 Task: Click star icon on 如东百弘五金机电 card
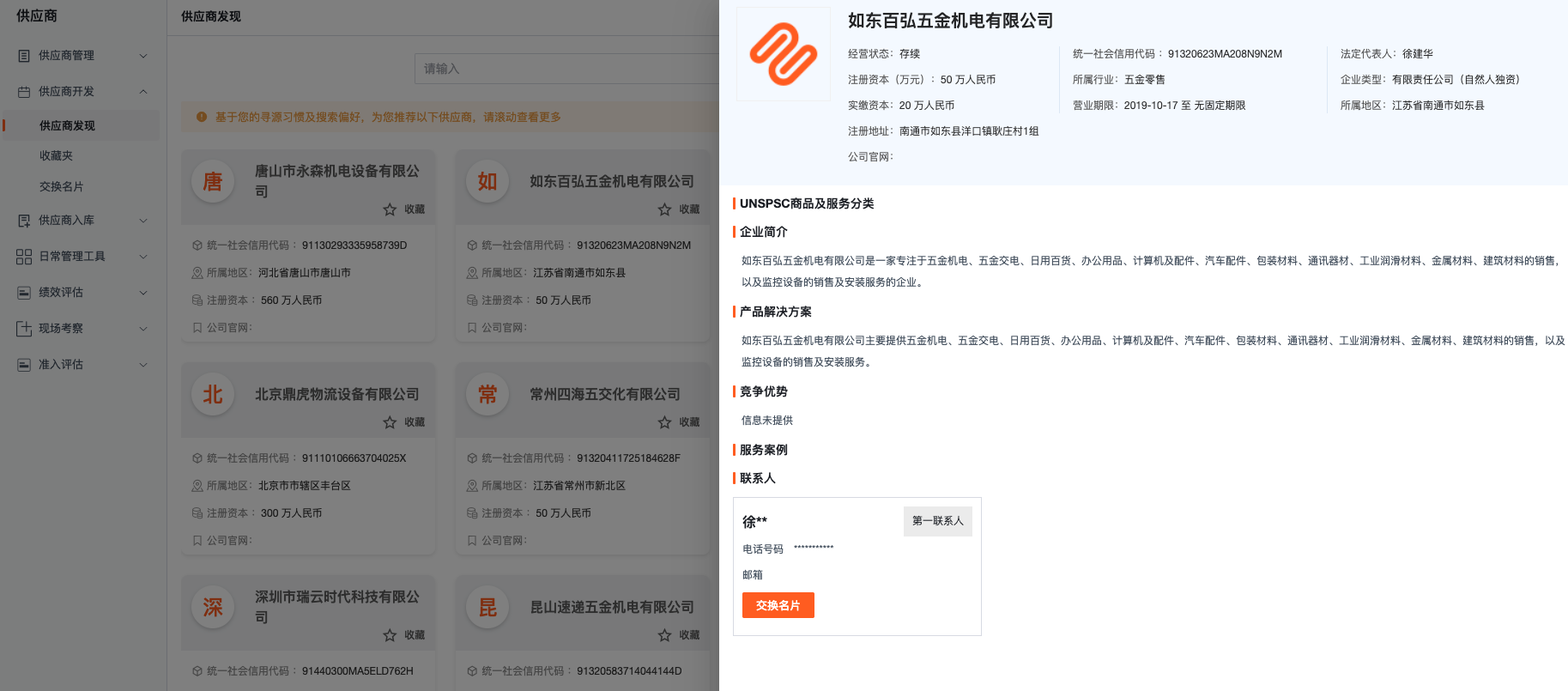coord(664,209)
